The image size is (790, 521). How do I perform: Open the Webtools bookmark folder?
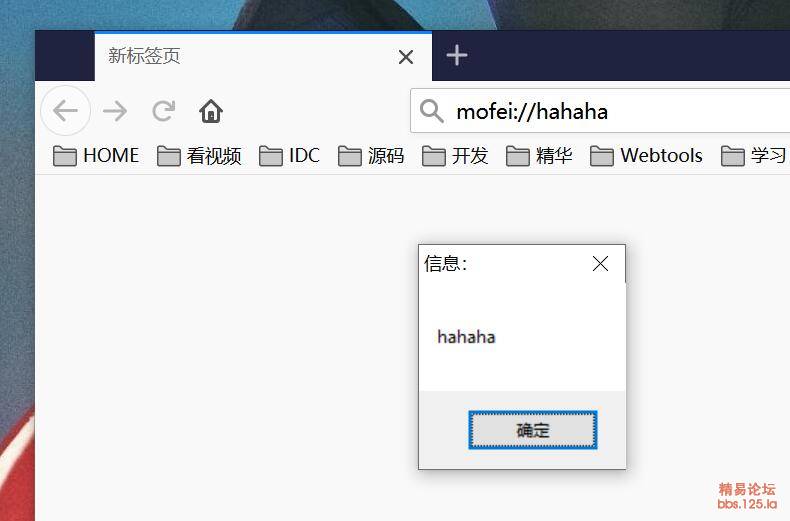click(x=646, y=156)
